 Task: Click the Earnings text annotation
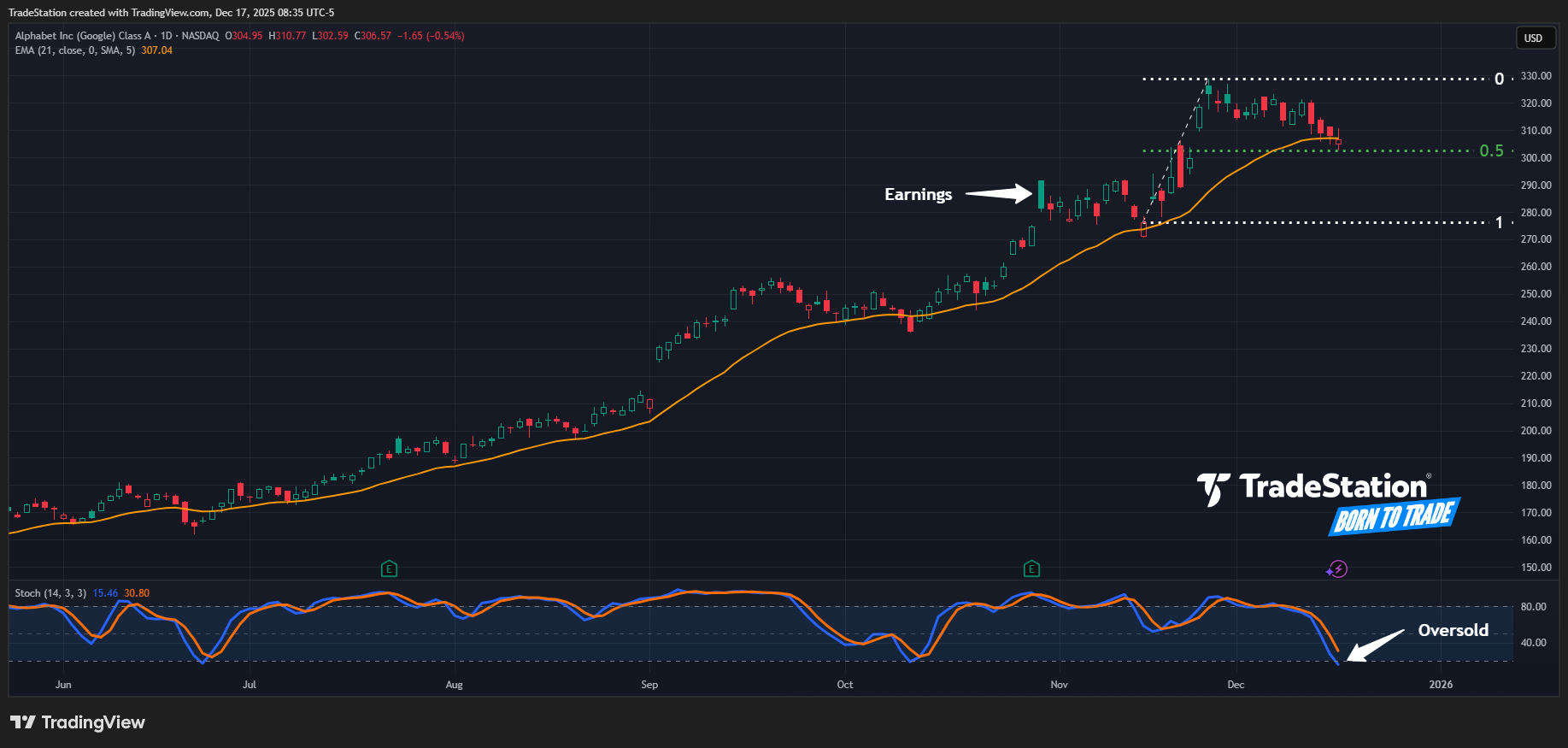918,194
